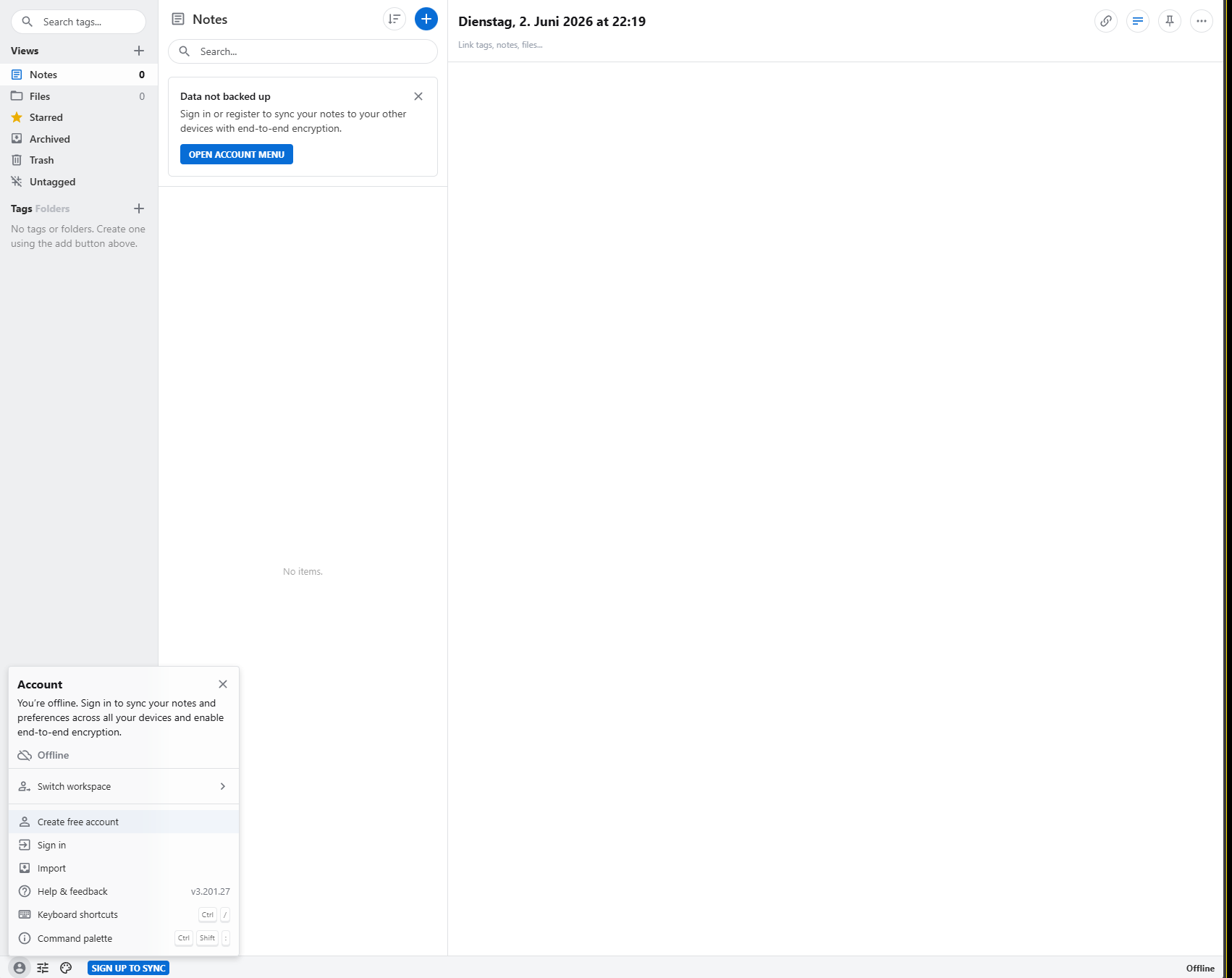The image size is (1232, 978).
Task: Switch to the Folders tab
Action: [x=52, y=208]
